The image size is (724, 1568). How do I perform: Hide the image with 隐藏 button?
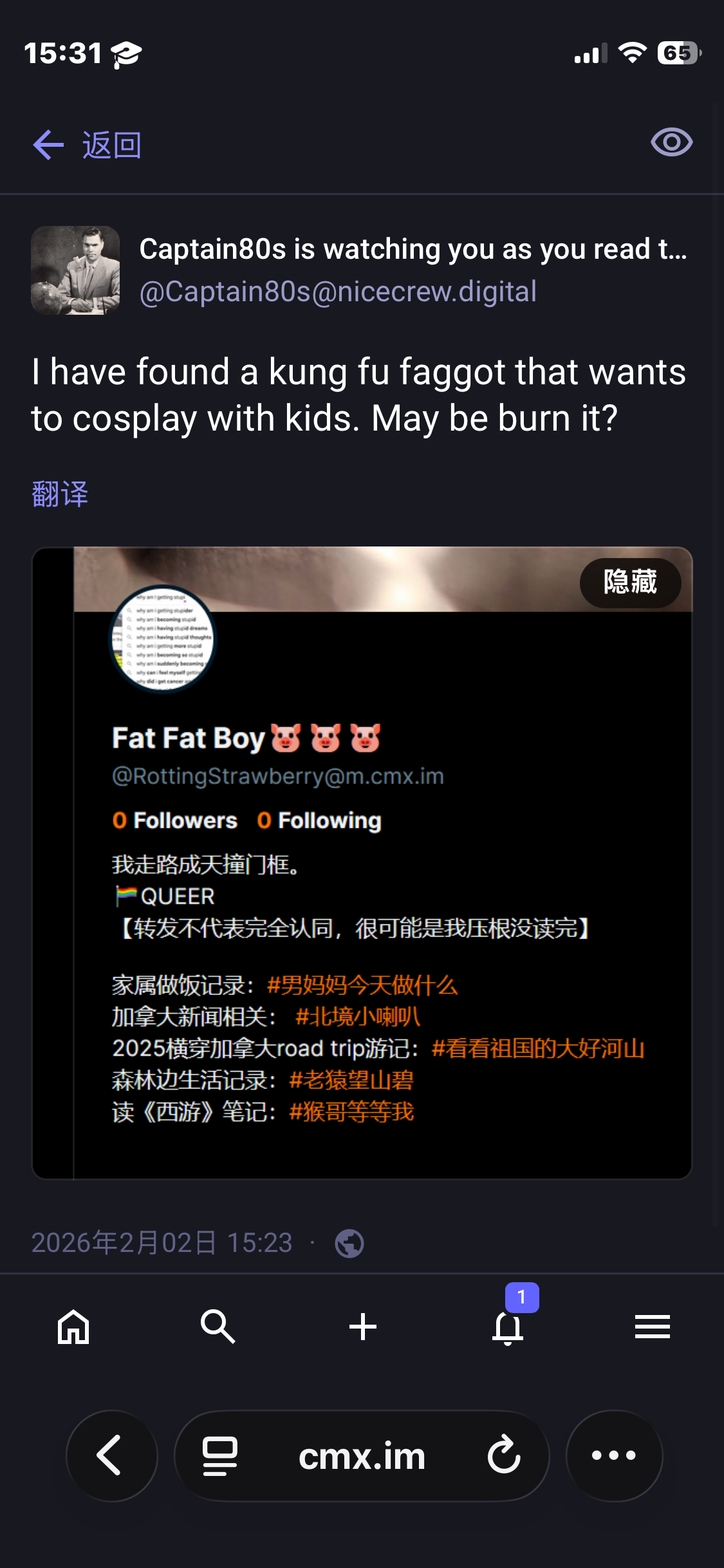630,583
